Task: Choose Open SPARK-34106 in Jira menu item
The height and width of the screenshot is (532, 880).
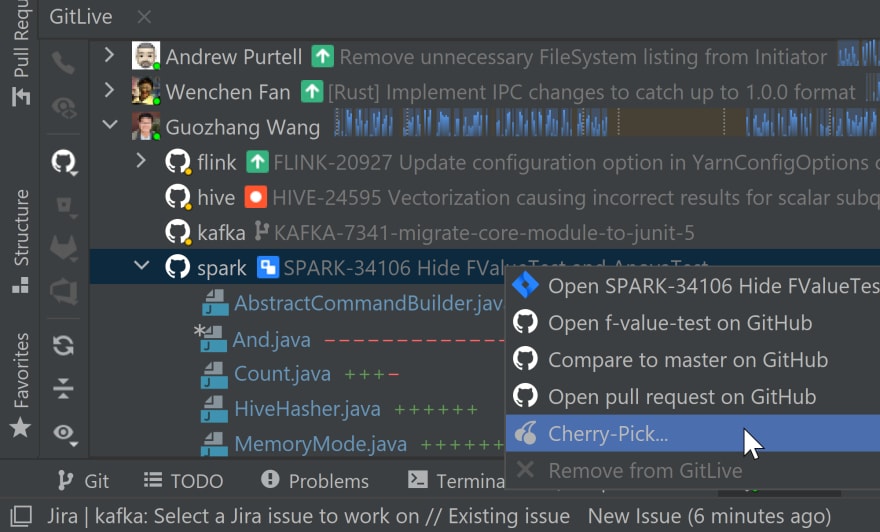Action: 693,286
